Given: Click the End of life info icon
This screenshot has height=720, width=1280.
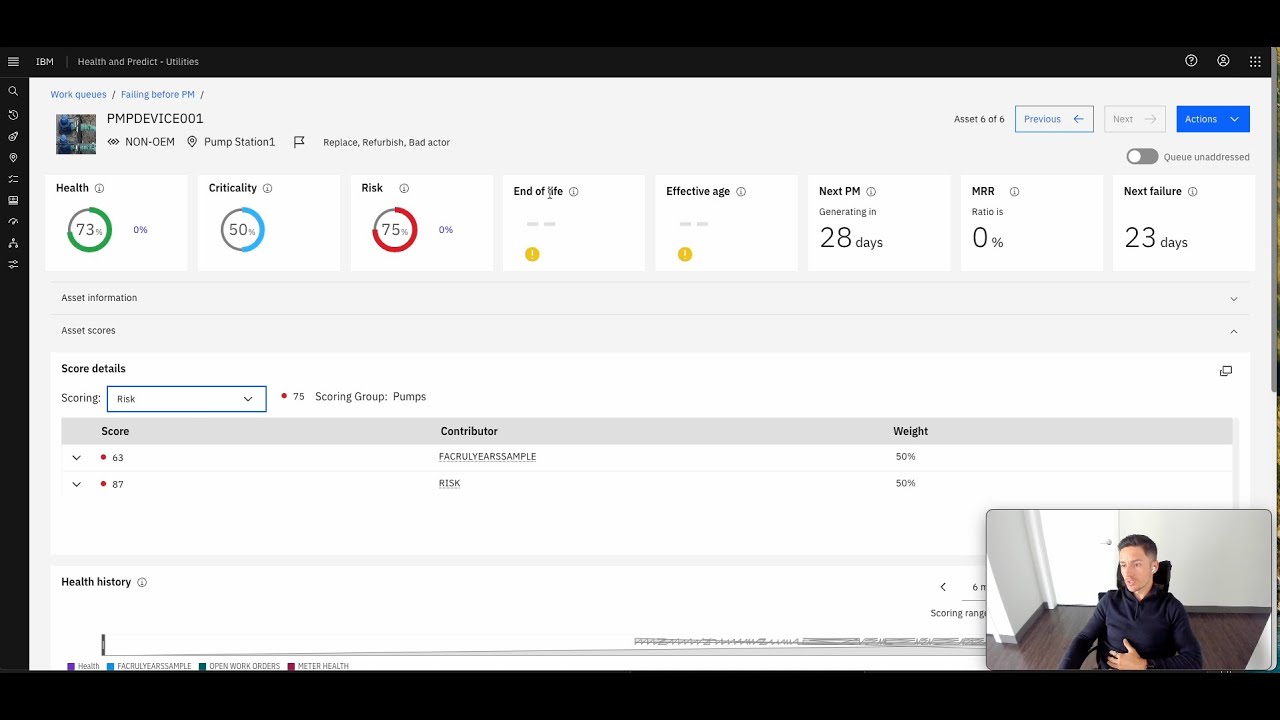Looking at the screenshot, I should click(573, 191).
